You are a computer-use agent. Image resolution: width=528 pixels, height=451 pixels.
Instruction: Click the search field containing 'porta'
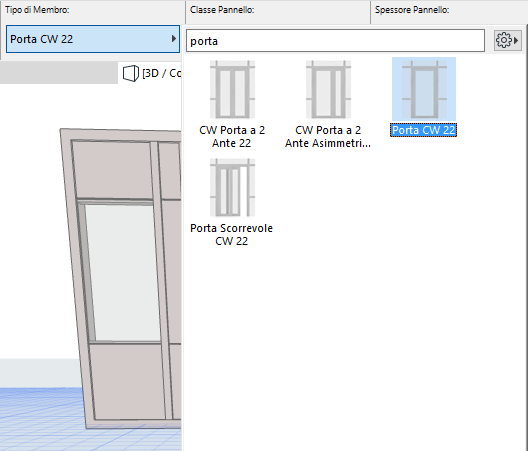tap(335, 41)
